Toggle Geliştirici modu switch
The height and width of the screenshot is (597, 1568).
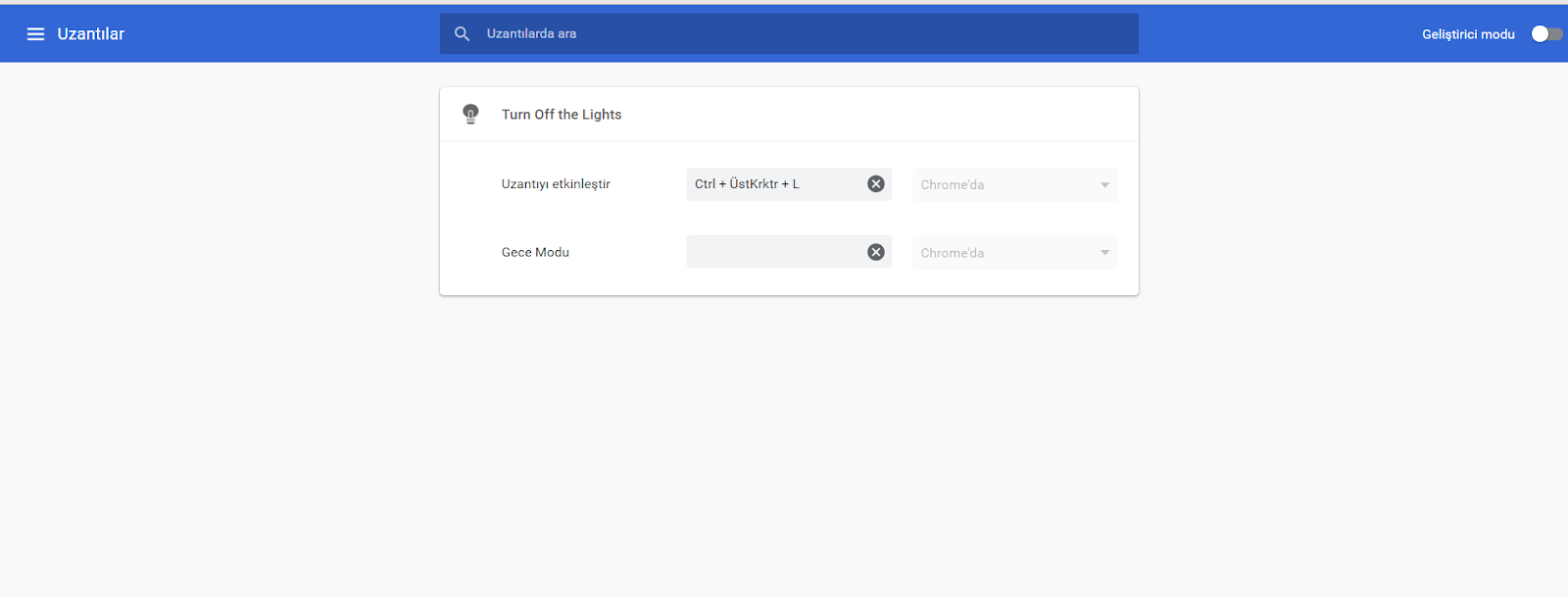click(1546, 34)
